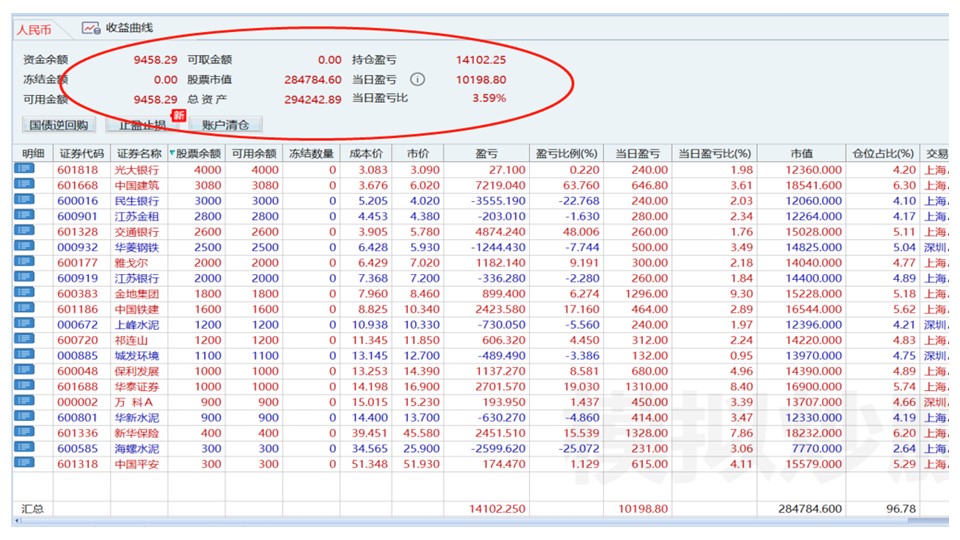Sort by 当日盈亏比(%) column header

714,153
